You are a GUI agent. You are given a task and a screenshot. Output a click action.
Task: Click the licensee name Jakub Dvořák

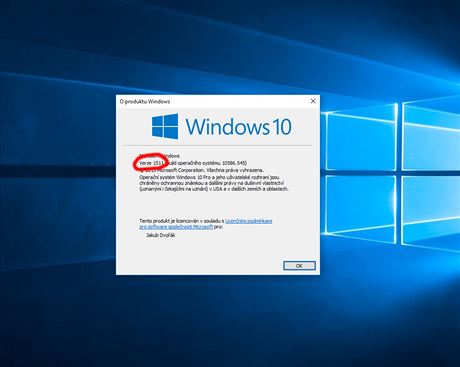tap(160, 235)
